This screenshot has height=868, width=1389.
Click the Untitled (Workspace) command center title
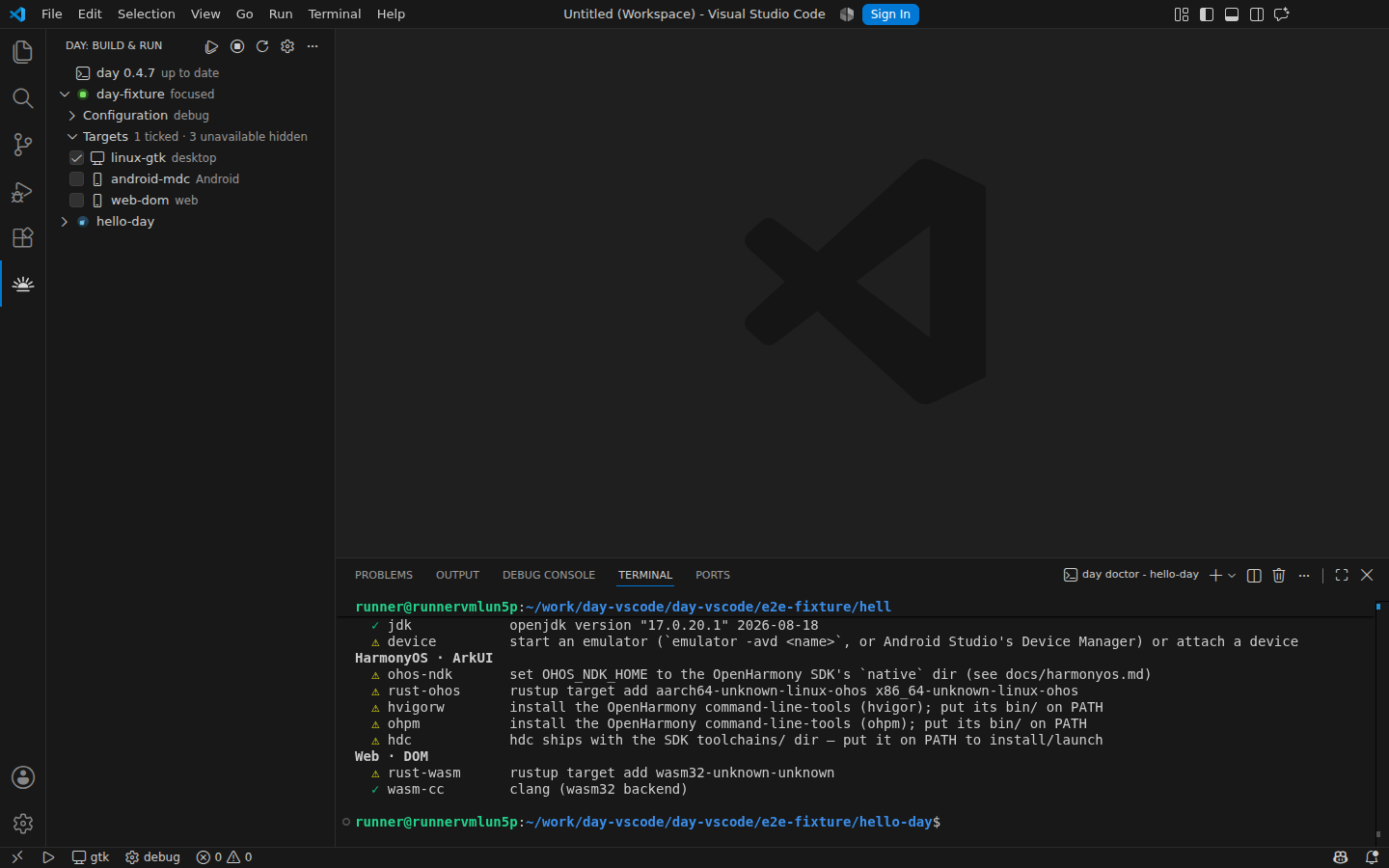694,14
